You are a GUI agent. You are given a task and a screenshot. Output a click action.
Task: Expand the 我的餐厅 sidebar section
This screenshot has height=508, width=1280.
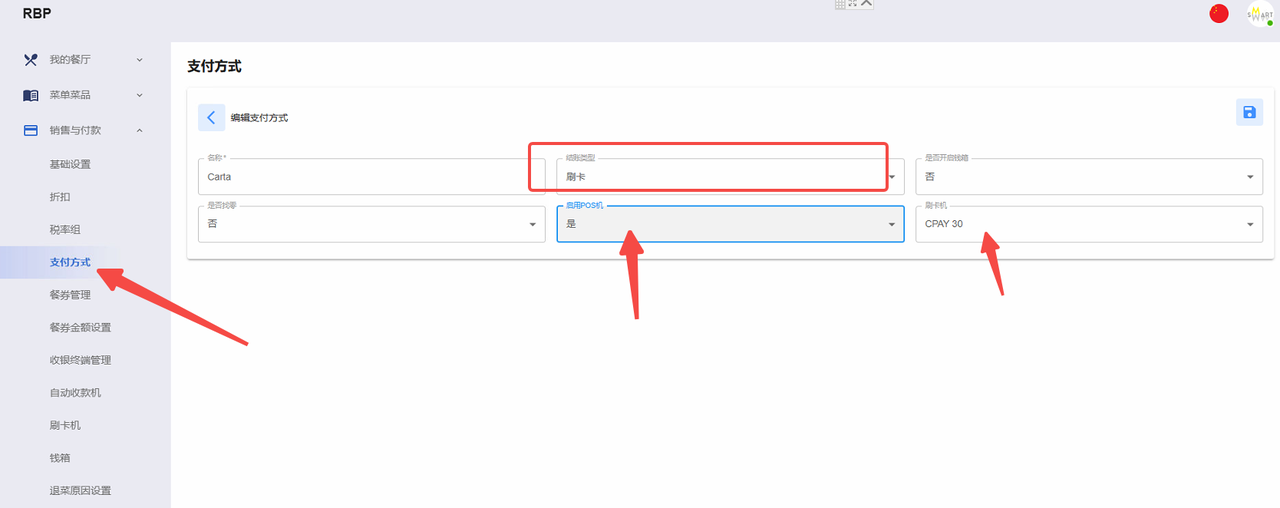pyautogui.click(x=139, y=59)
